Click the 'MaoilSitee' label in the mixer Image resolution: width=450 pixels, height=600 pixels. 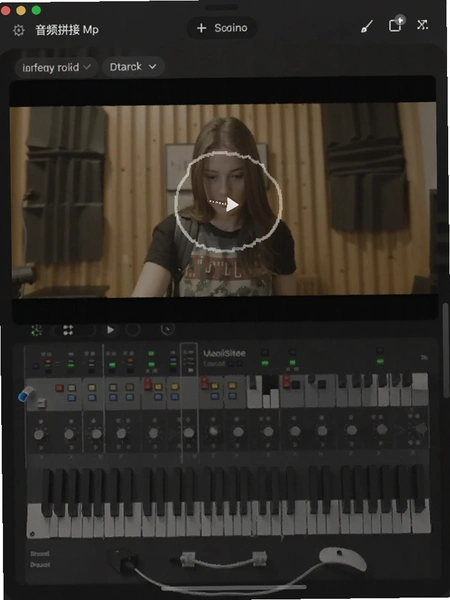(x=224, y=353)
